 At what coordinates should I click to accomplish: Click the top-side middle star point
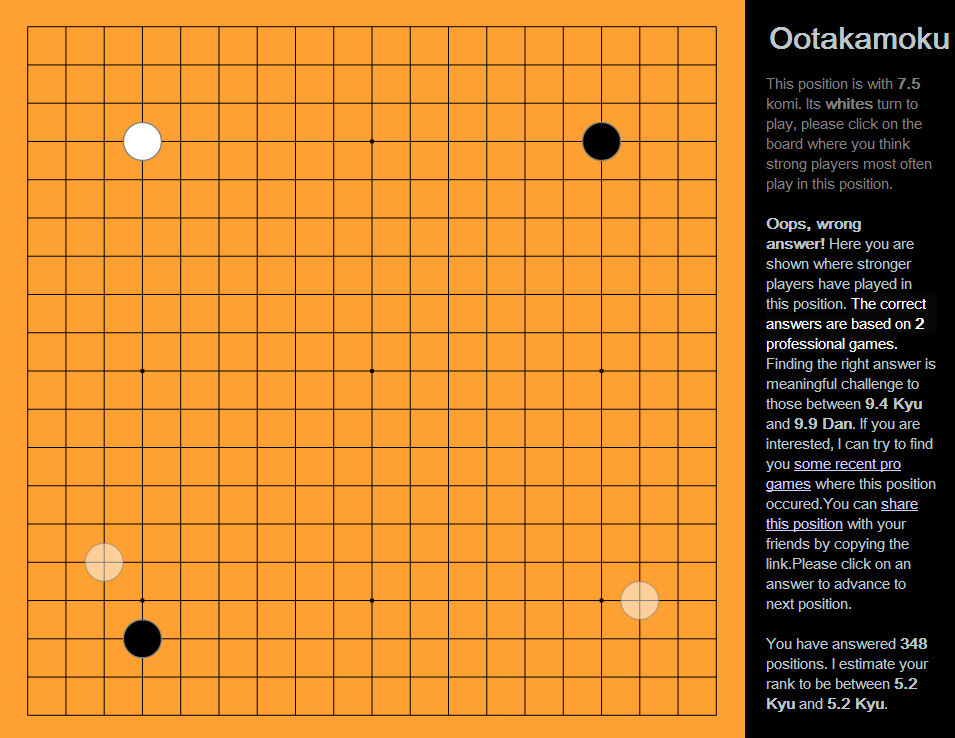372,141
